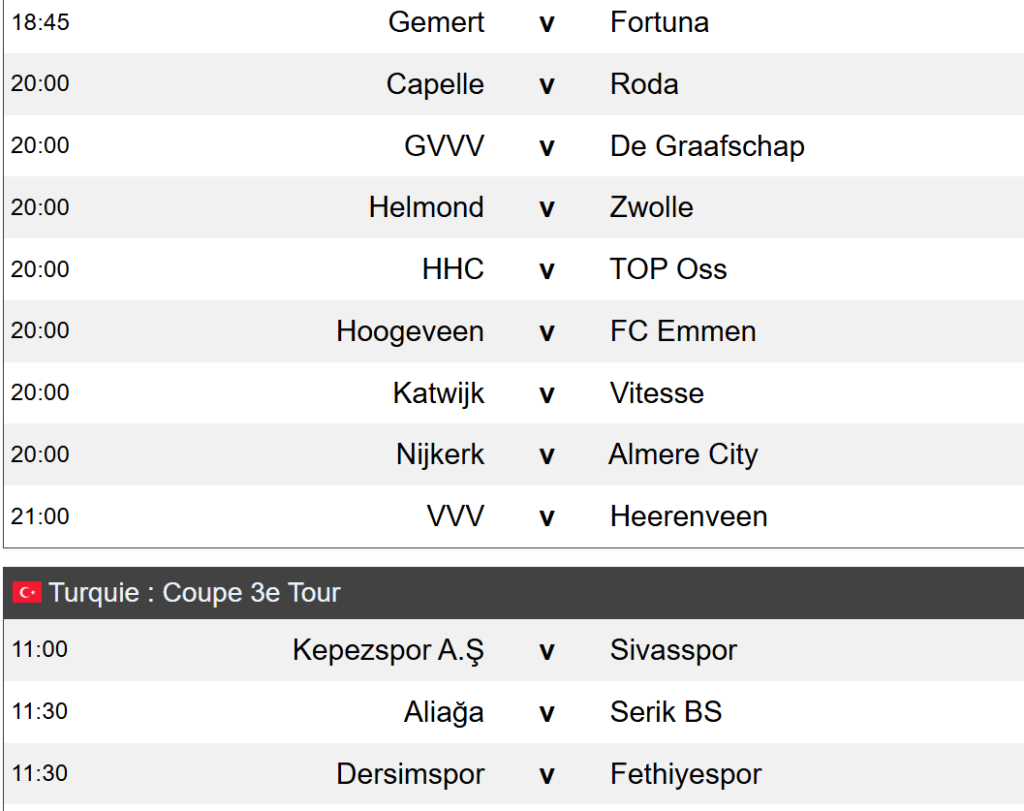
Task: Click Dersimspor team name
Action: point(410,774)
